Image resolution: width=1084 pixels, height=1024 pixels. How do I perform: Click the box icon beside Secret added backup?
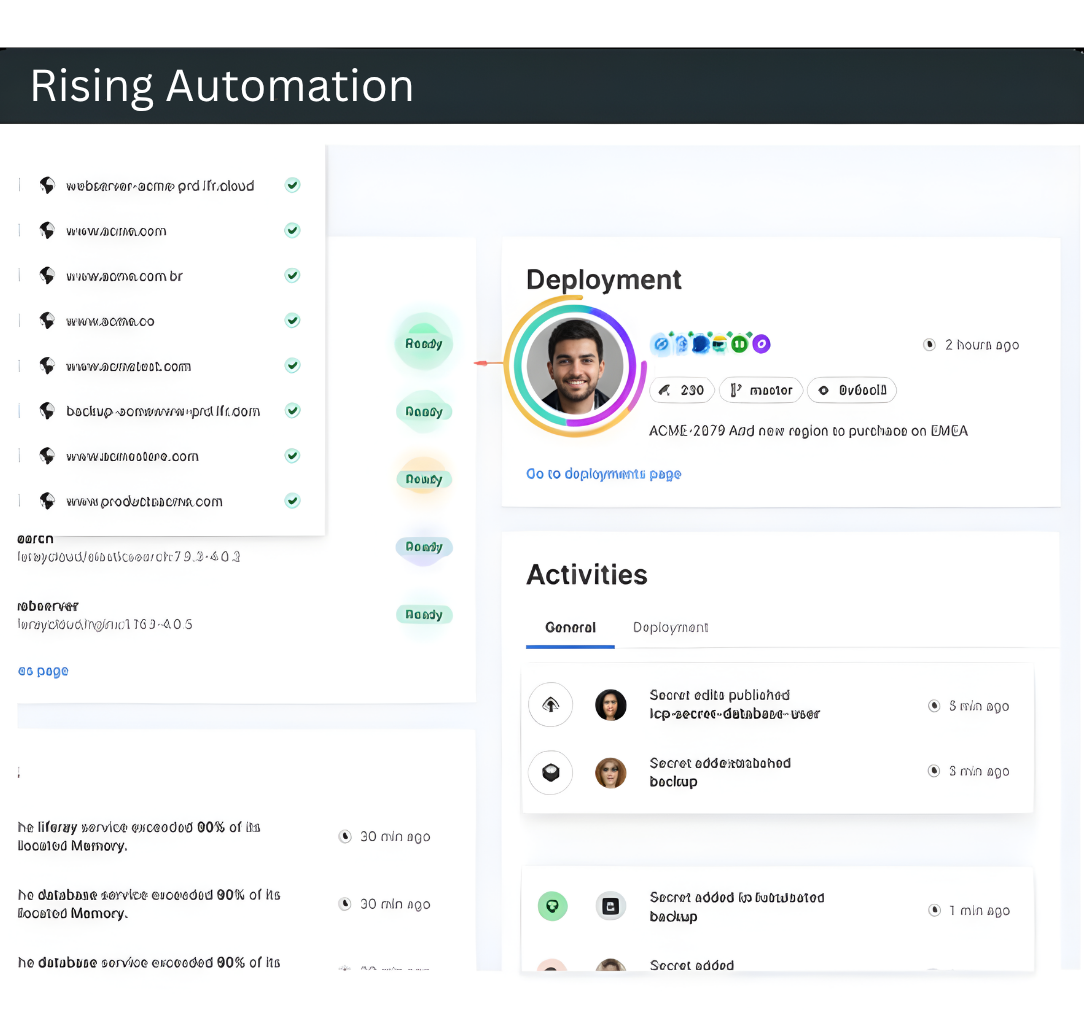[x=550, y=772]
